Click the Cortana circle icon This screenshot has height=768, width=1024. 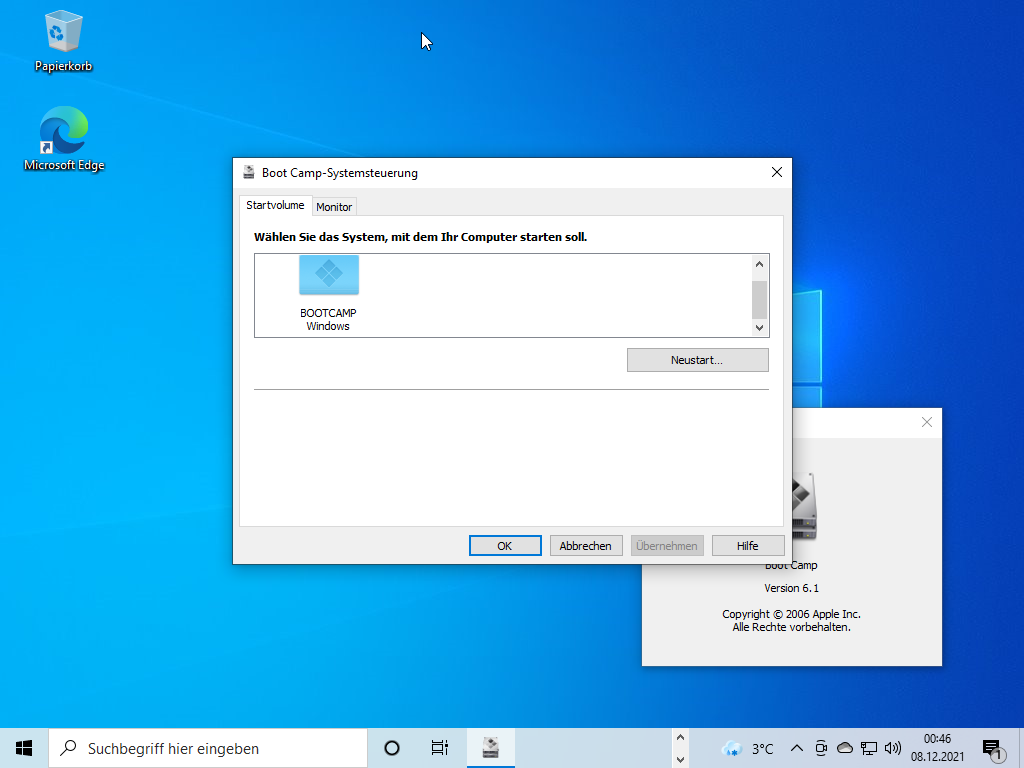tap(392, 748)
